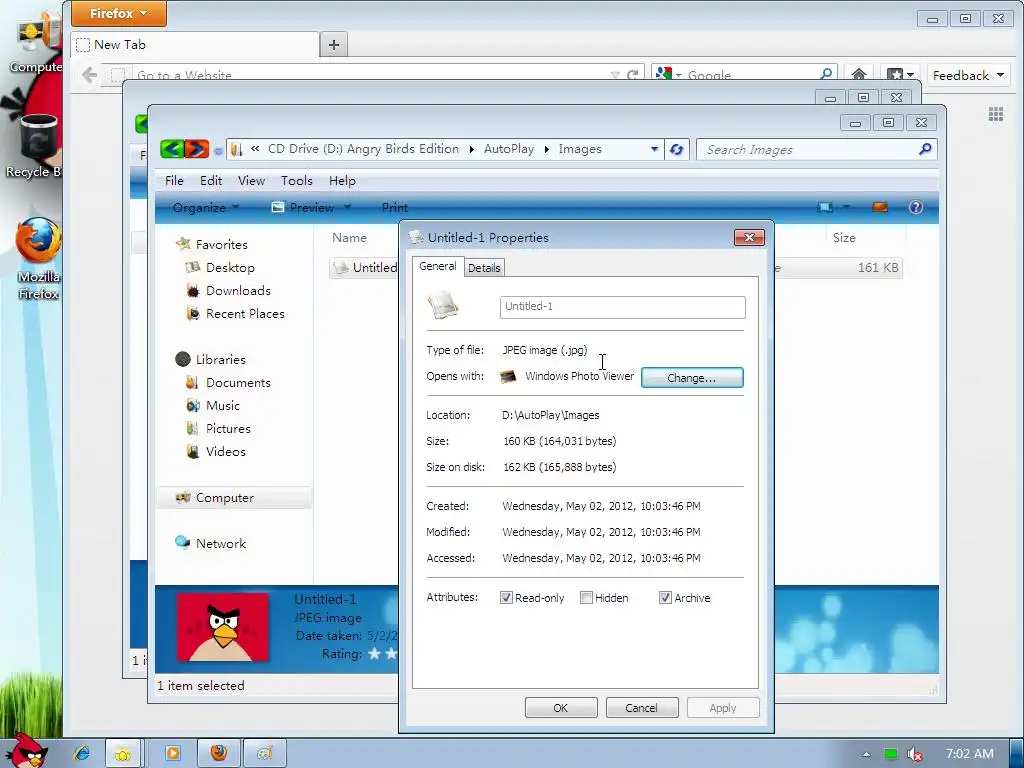Open Mozilla Firefox desktop shortcut
Viewport: 1024px width, 768px height.
[38, 259]
